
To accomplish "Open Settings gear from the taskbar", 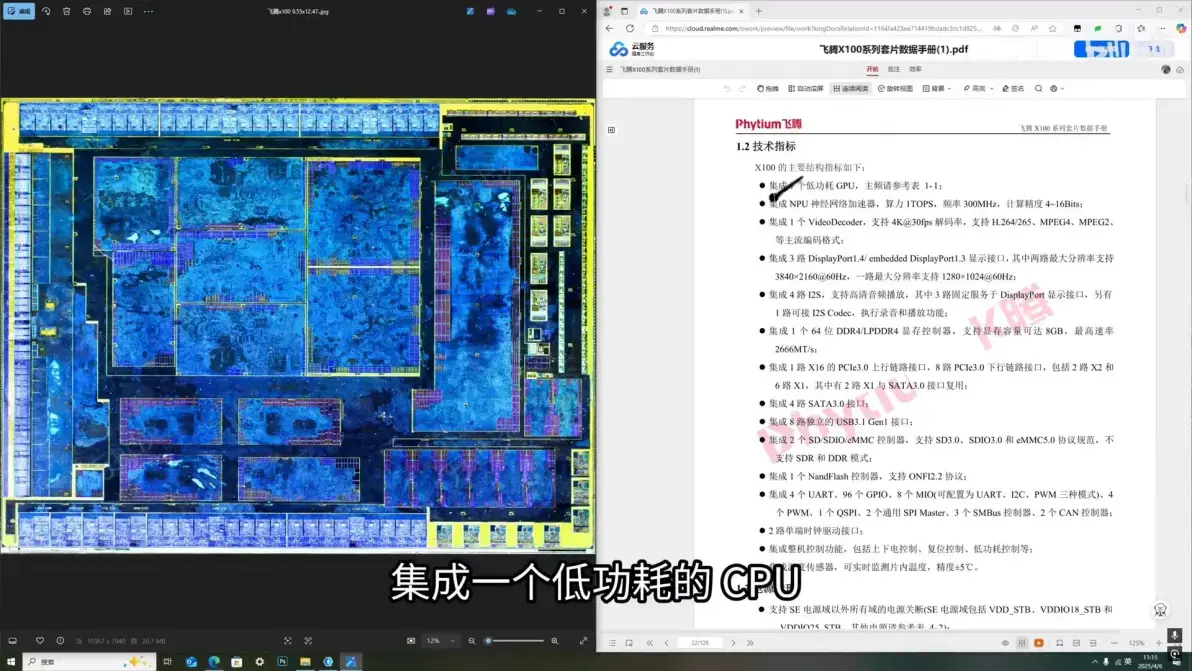I will [260, 662].
